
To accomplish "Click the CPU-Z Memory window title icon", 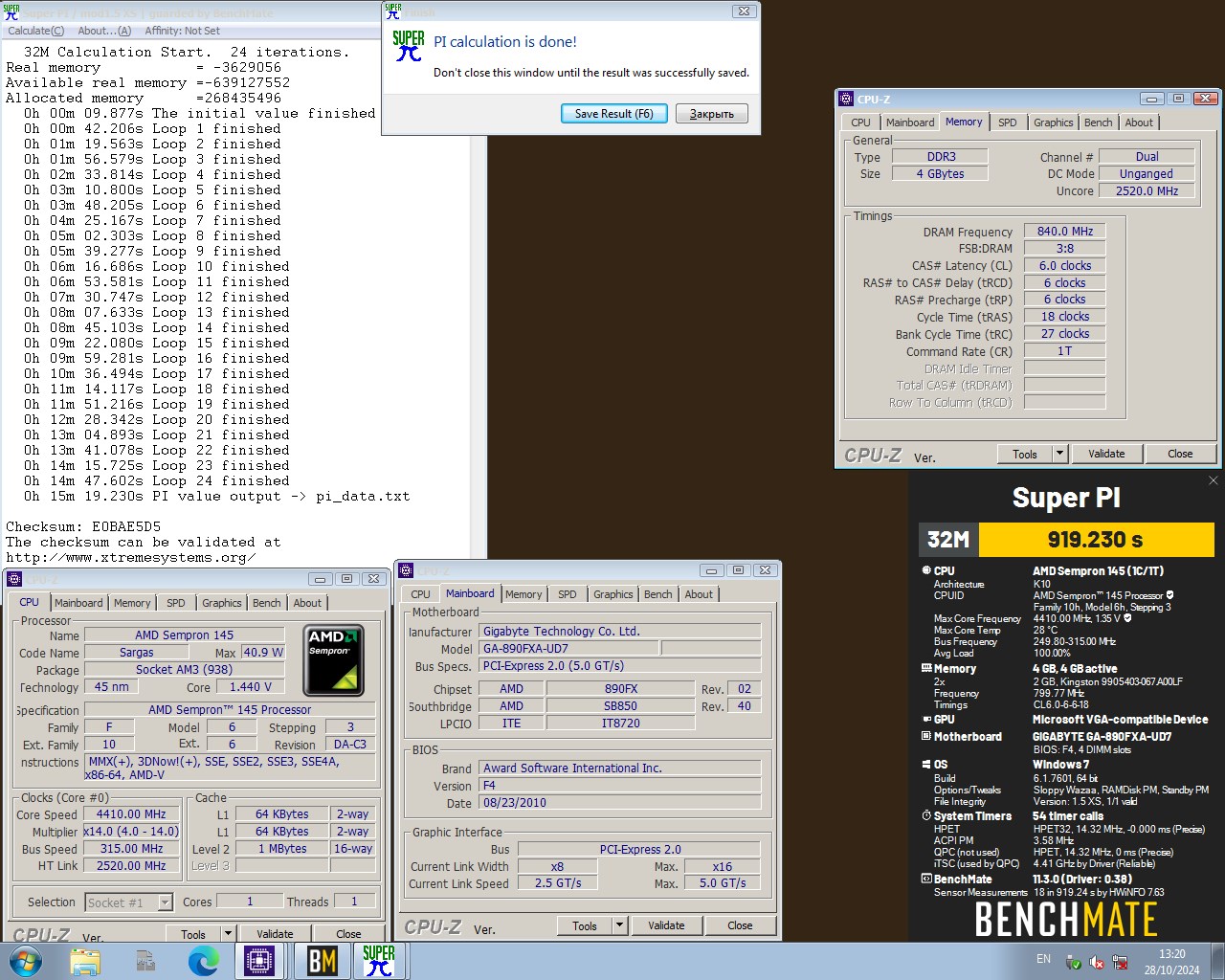I will coord(846,99).
